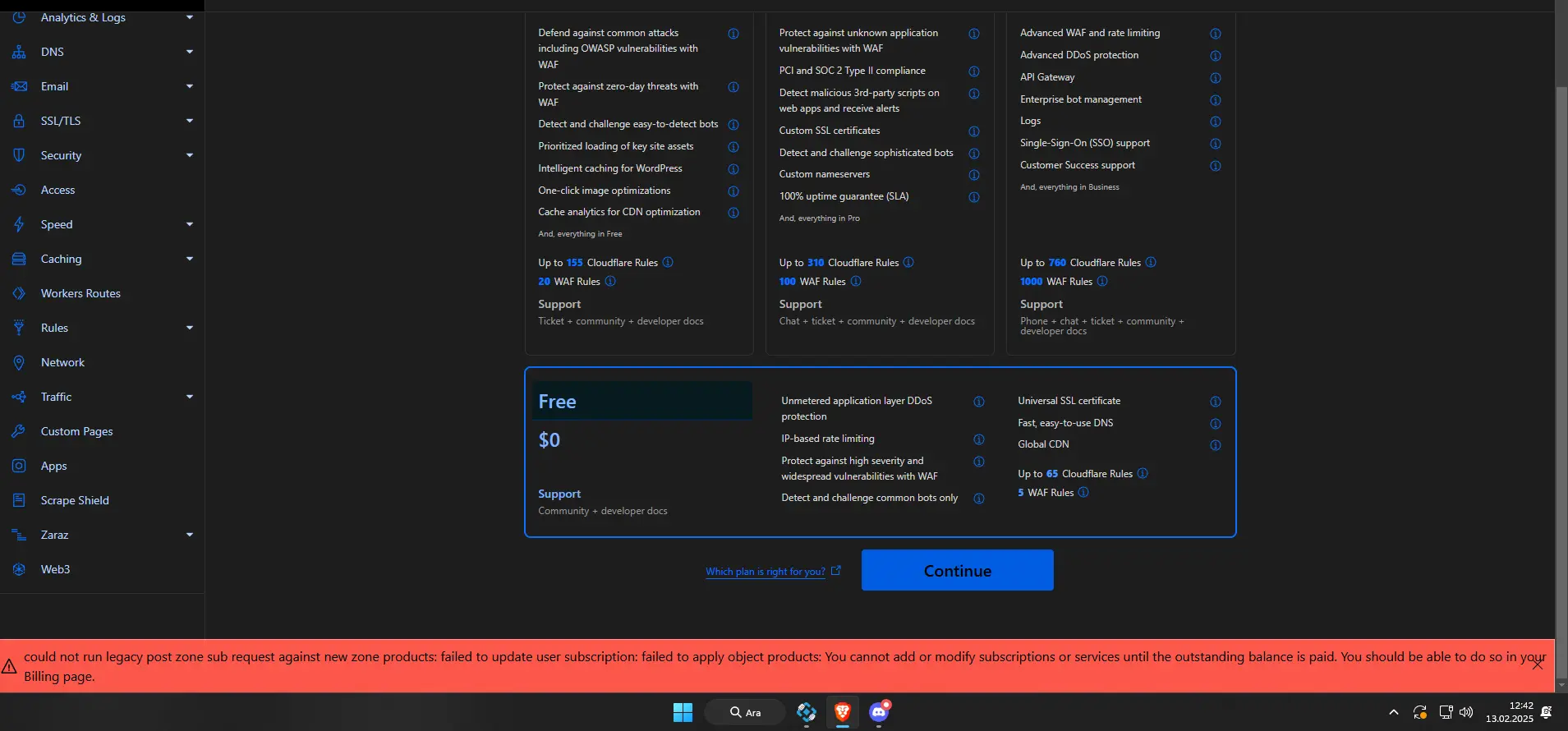Click the Email envelope icon

pos(19,86)
